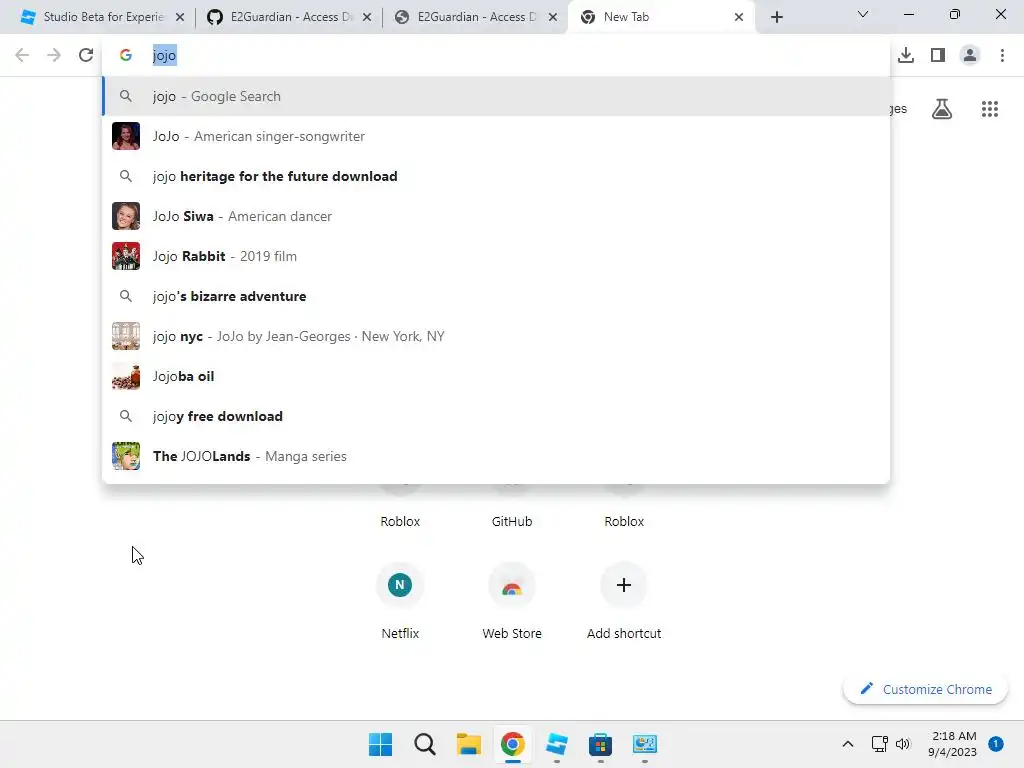This screenshot has width=1024, height=768.
Task: Open Microsoft Store from the taskbar
Action: click(600, 744)
